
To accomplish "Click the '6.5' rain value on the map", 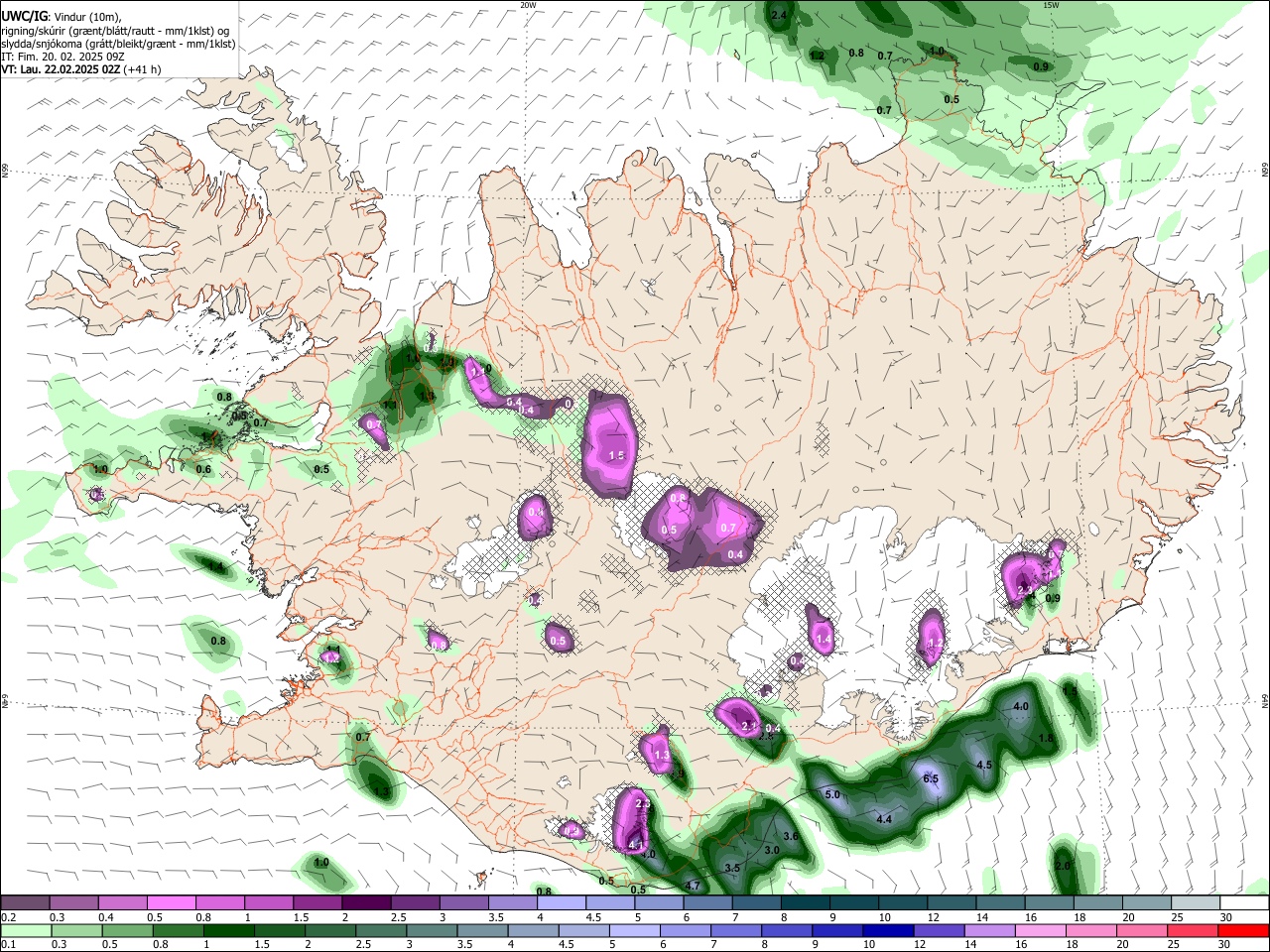I will [x=931, y=778].
